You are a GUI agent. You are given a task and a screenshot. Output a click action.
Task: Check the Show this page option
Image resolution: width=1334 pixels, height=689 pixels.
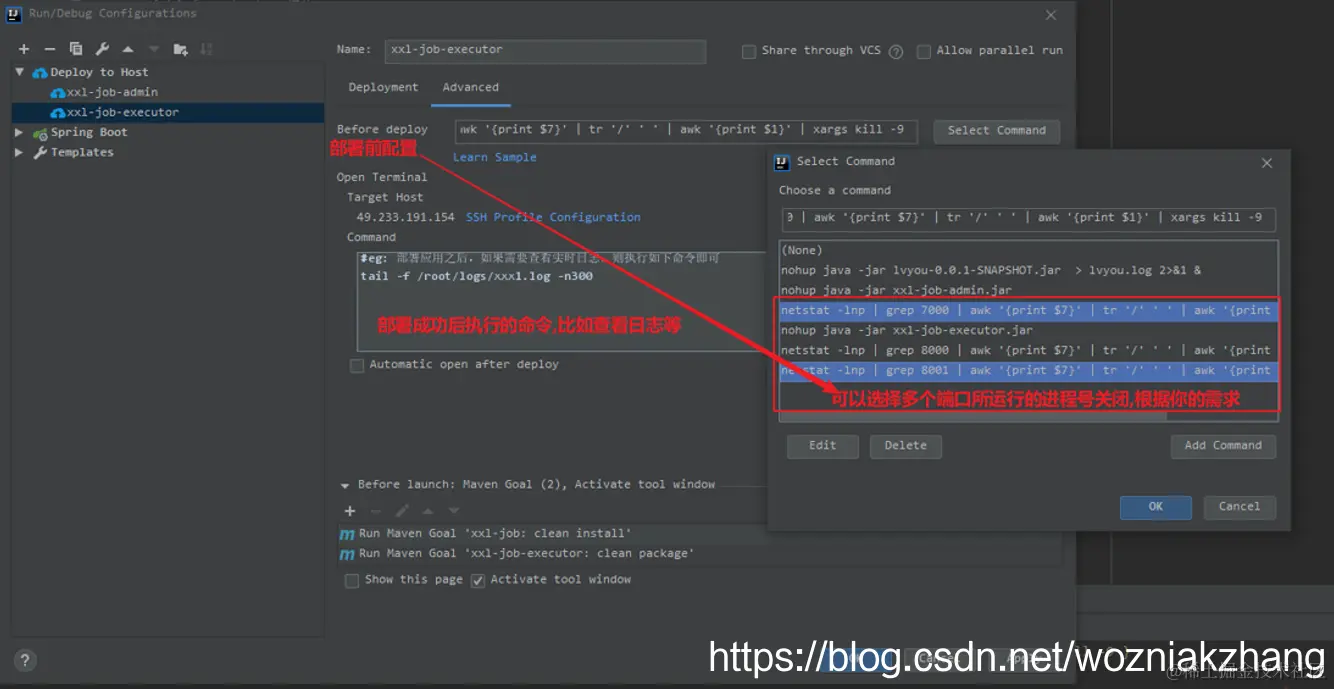(352, 580)
